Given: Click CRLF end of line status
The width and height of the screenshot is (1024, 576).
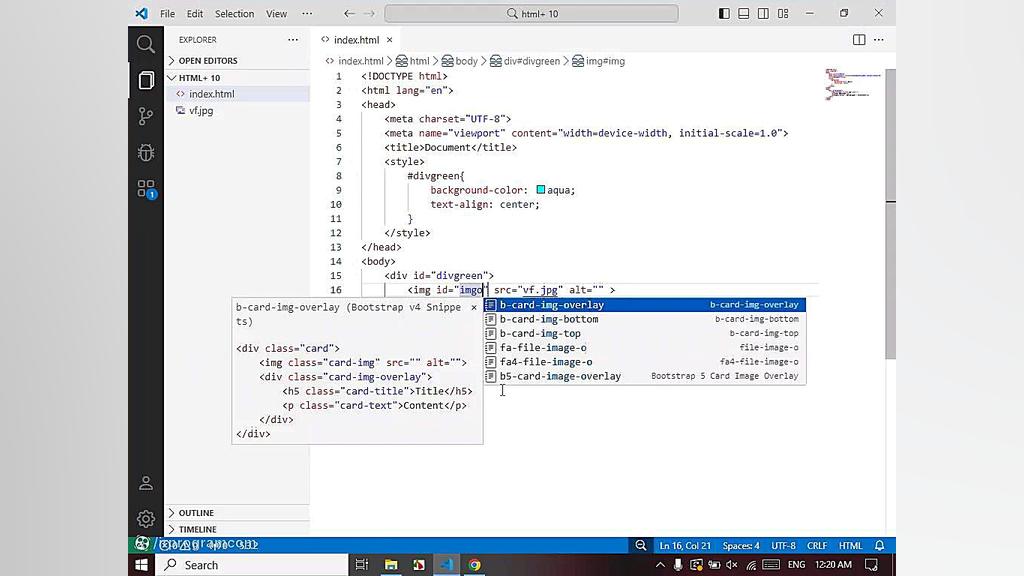Looking at the screenshot, I should pos(817,545).
